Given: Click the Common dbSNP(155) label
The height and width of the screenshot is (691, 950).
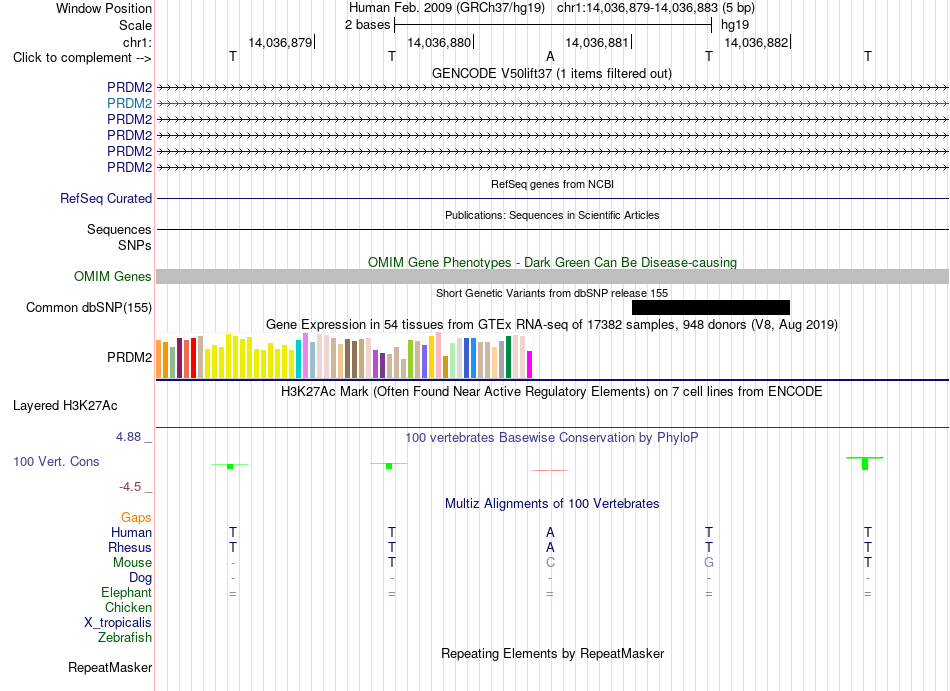Looking at the screenshot, I should (x=89, y=308).
